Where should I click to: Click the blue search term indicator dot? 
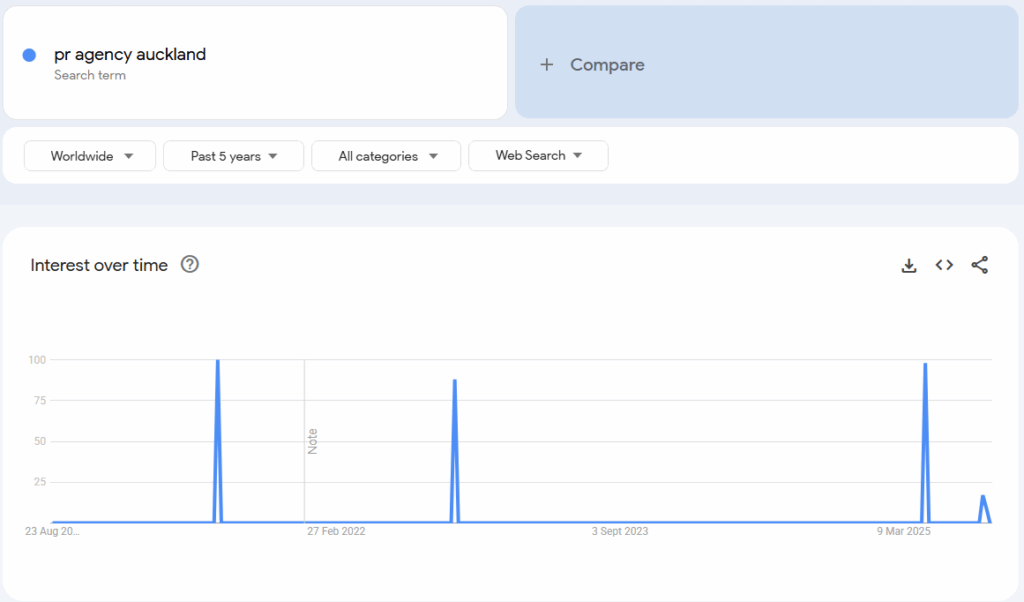tap(29, 54)
